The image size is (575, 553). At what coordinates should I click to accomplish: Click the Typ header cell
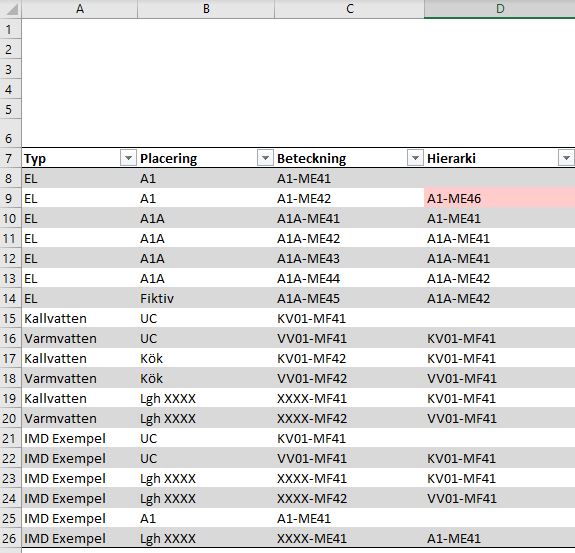[80, 158]
